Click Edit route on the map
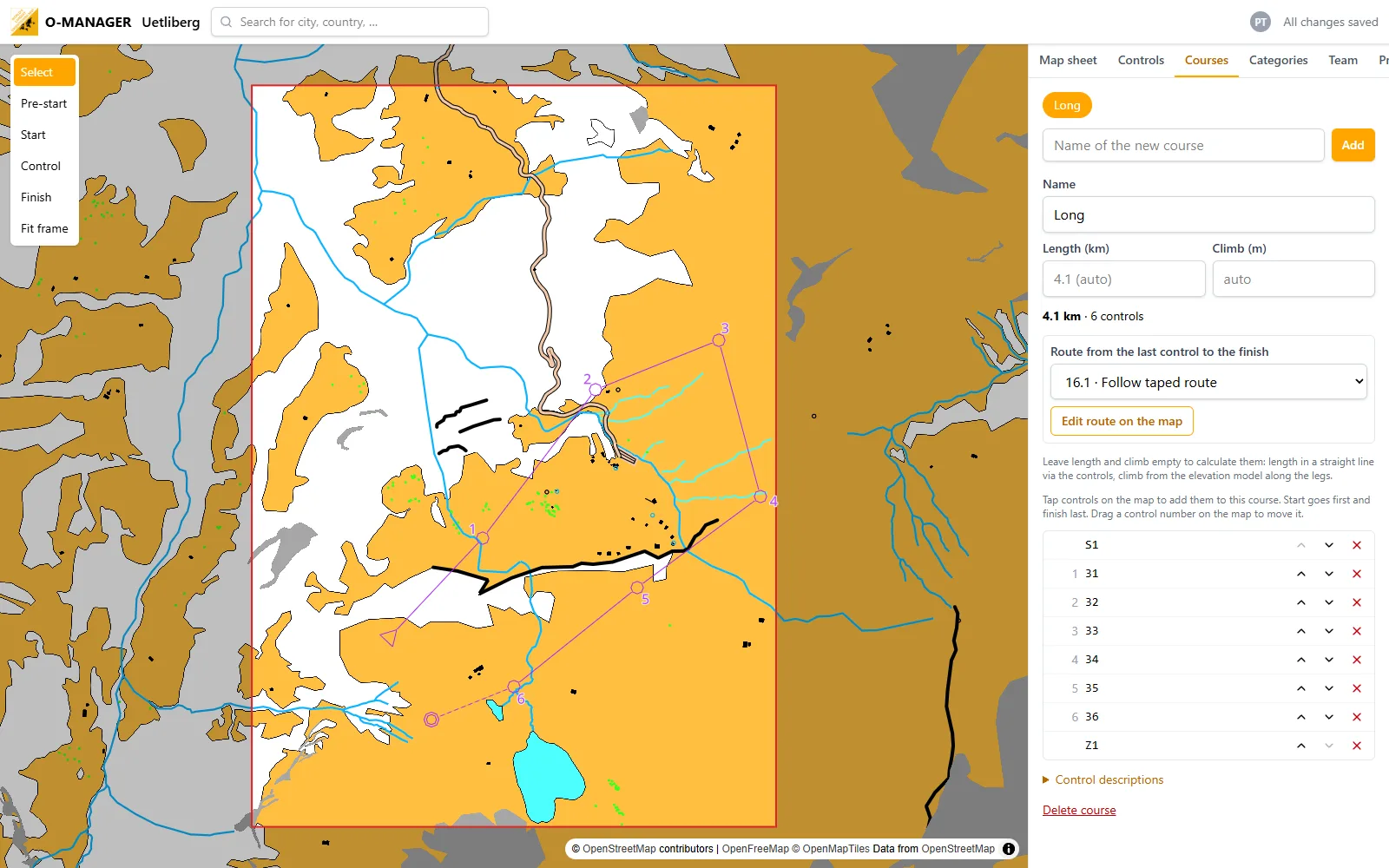1389x868 pixels. 1122,421
